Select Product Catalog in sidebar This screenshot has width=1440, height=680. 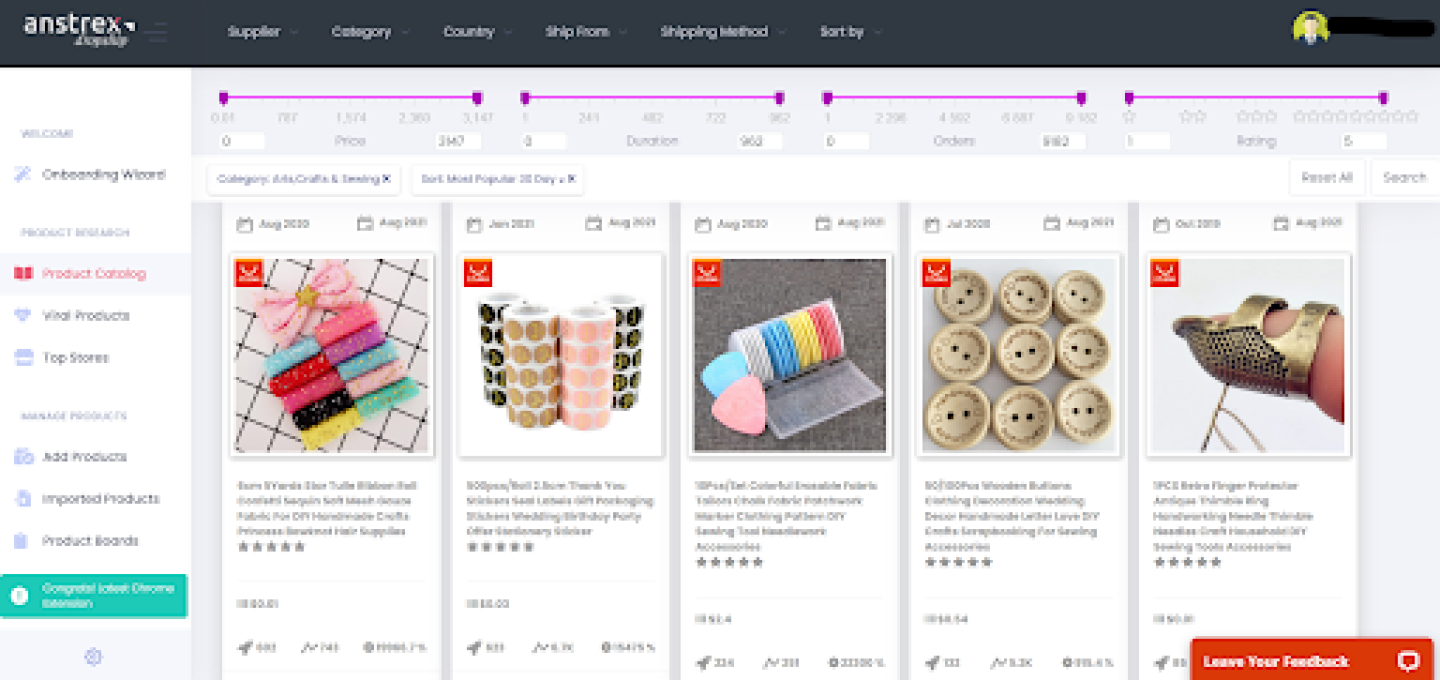(94, 274)
